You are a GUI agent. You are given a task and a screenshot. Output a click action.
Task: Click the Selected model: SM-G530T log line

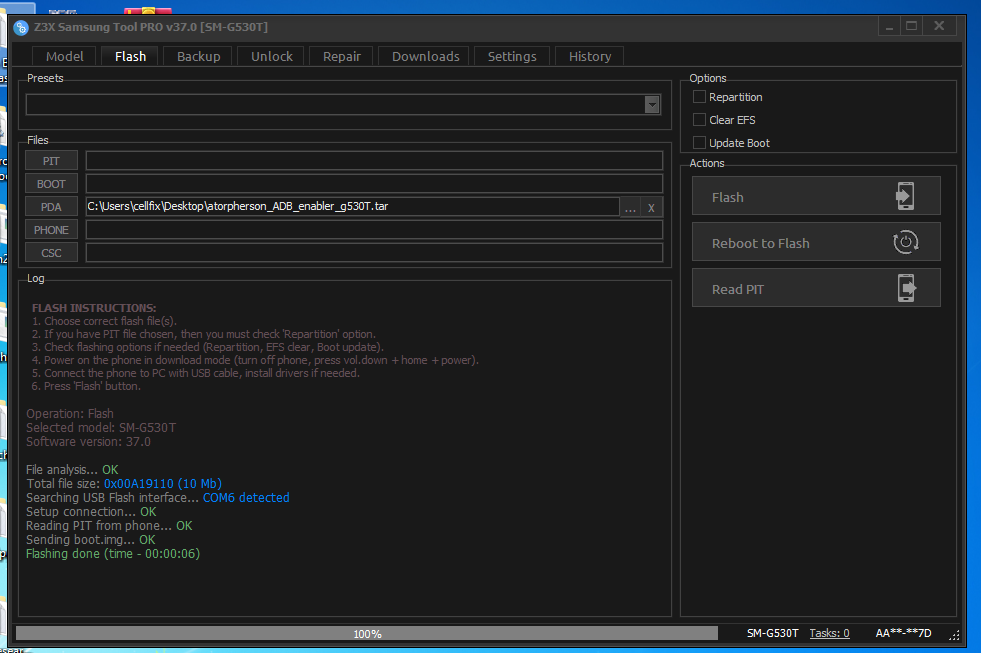tap(101, 428)
